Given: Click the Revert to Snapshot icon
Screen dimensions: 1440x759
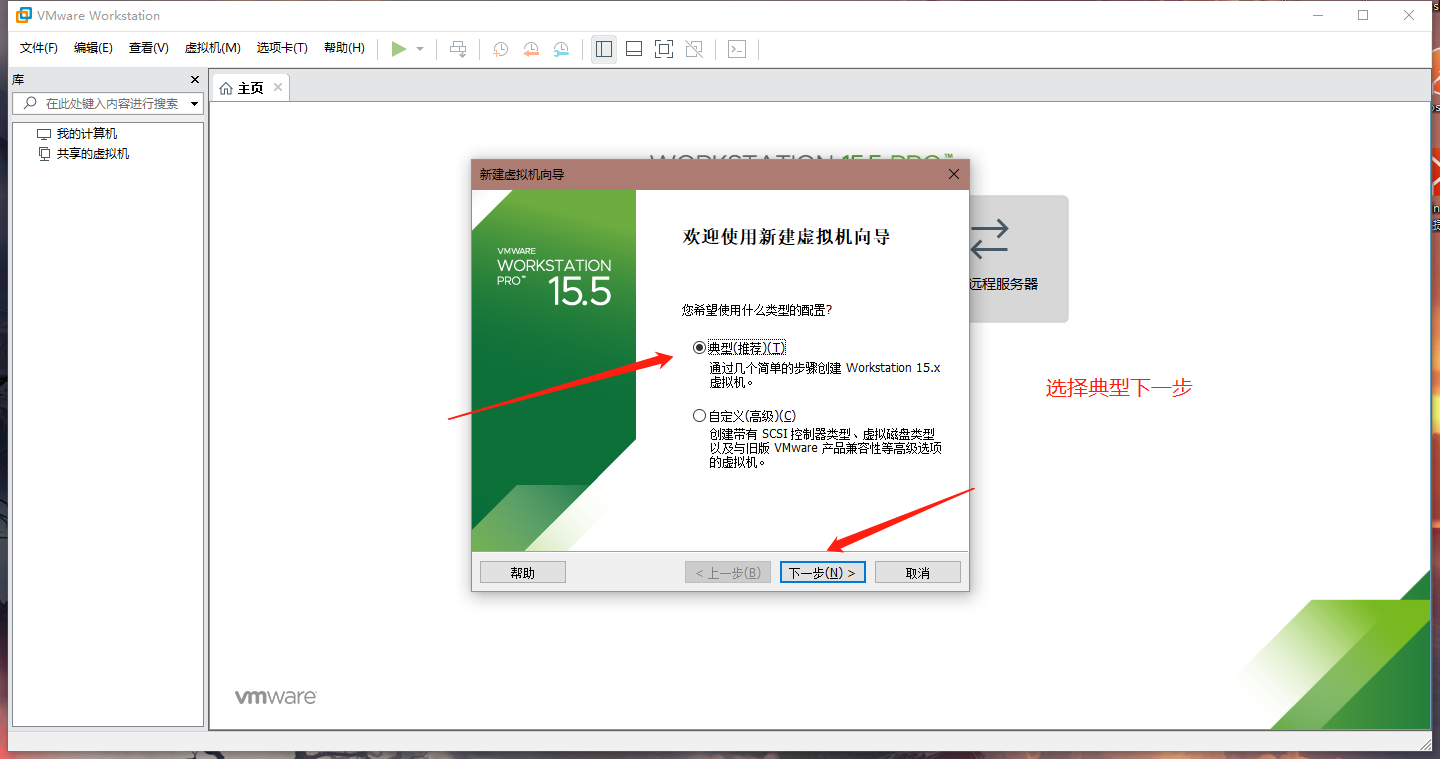Looking at the screenshot, I should coord(531,49).
